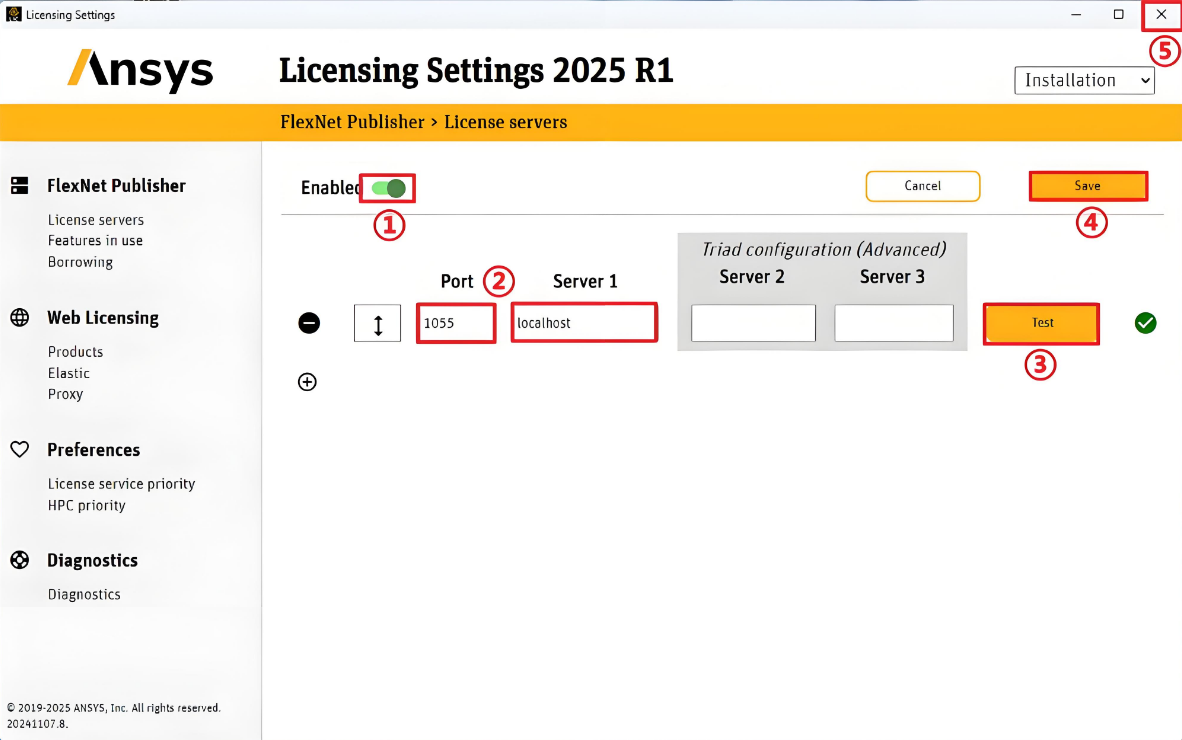Click the Save button

pyautogui.click(x=1088, y=186)
